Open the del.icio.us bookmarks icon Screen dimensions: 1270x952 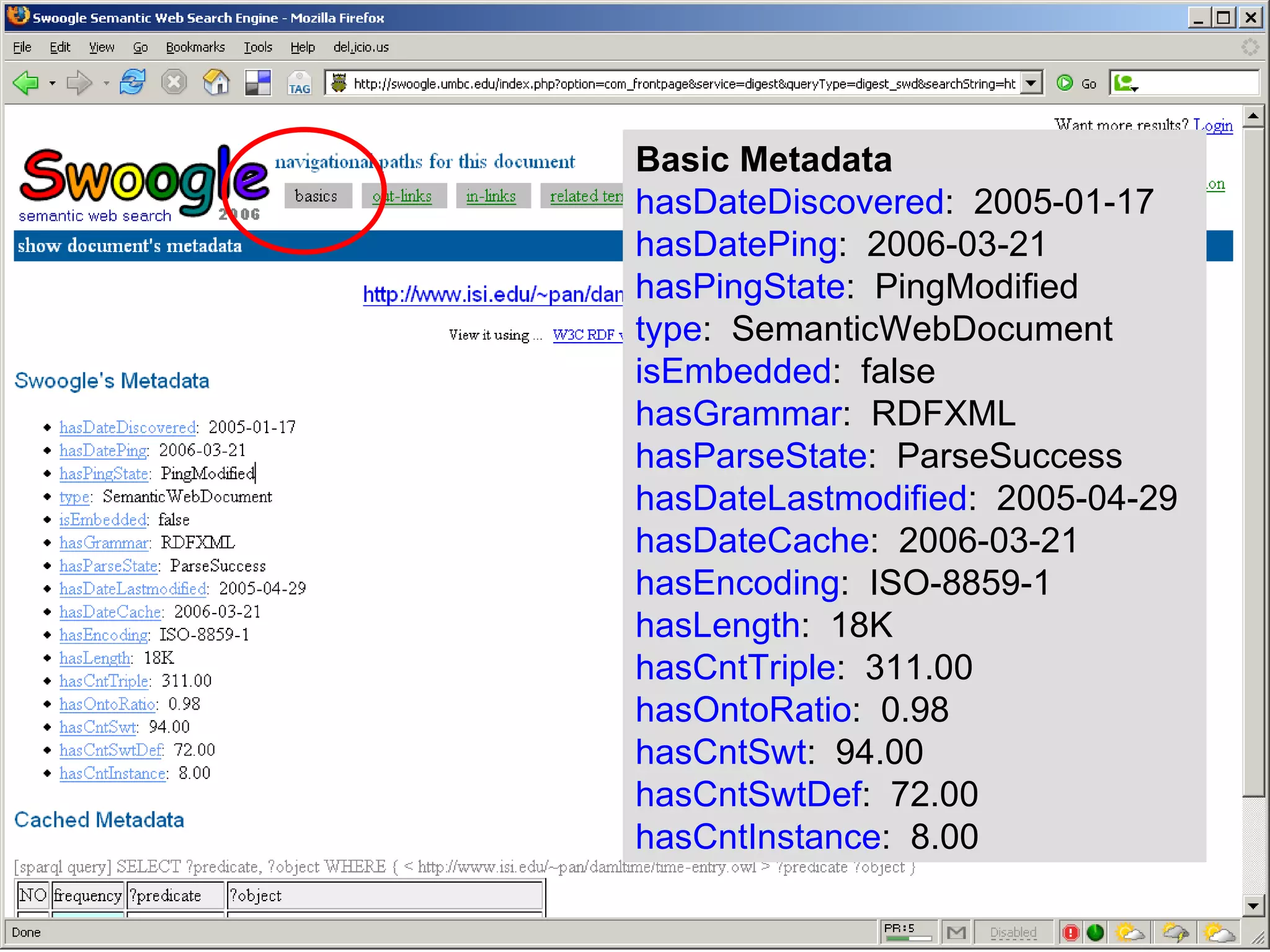(x=258, y=82)
